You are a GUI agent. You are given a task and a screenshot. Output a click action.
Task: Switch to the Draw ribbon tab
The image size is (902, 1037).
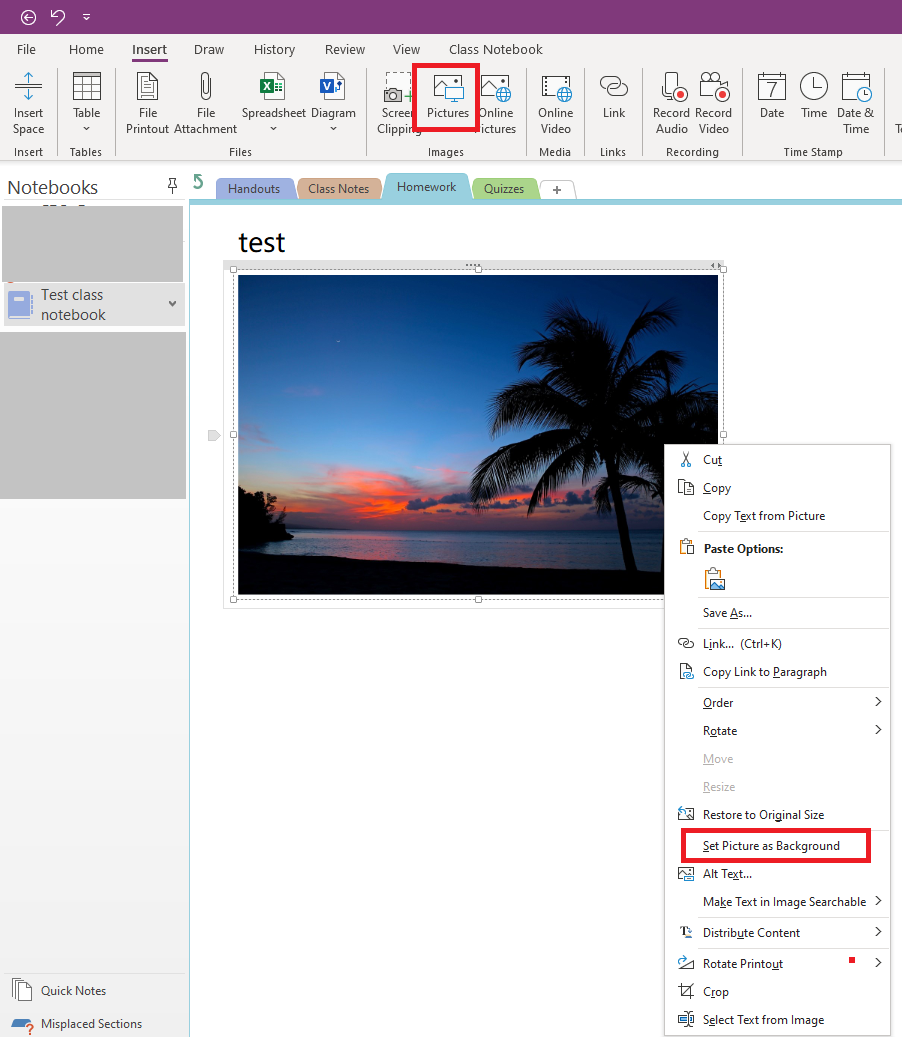pyautogui.click(x=209, y=50)
